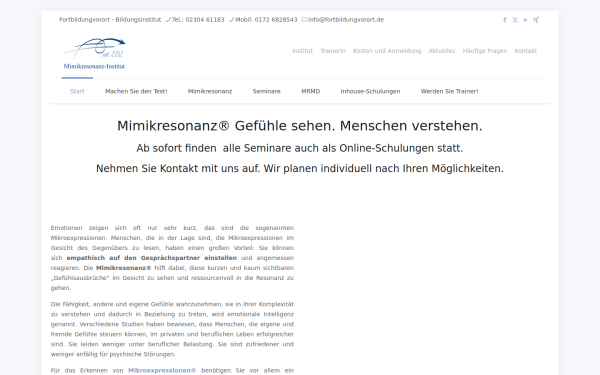Click the telephone icon before Tel.

(x=168, y=20)
